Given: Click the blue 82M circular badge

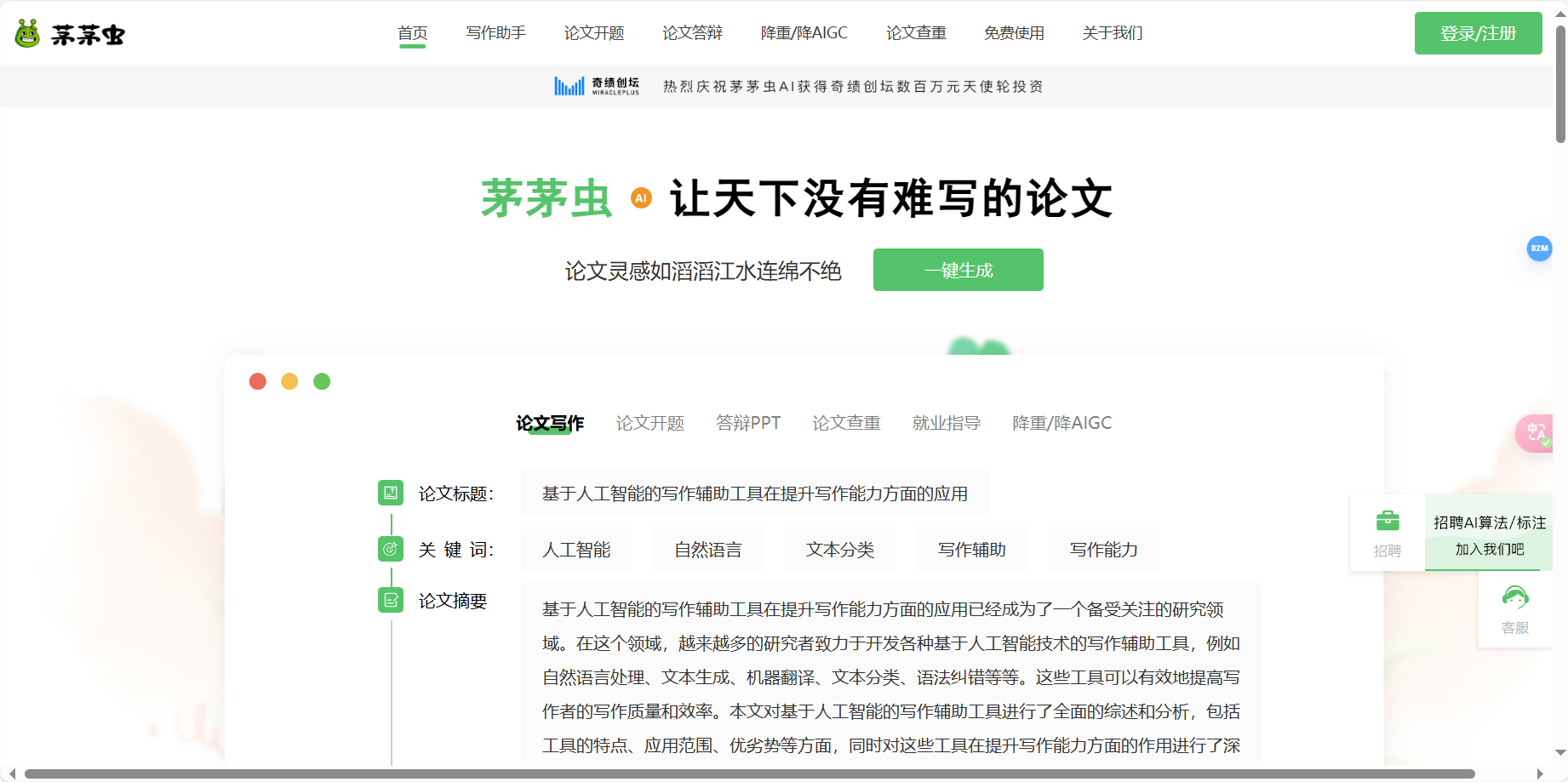Looking at the screenshot, I should pyautogui.click(x=1539, y=248).
